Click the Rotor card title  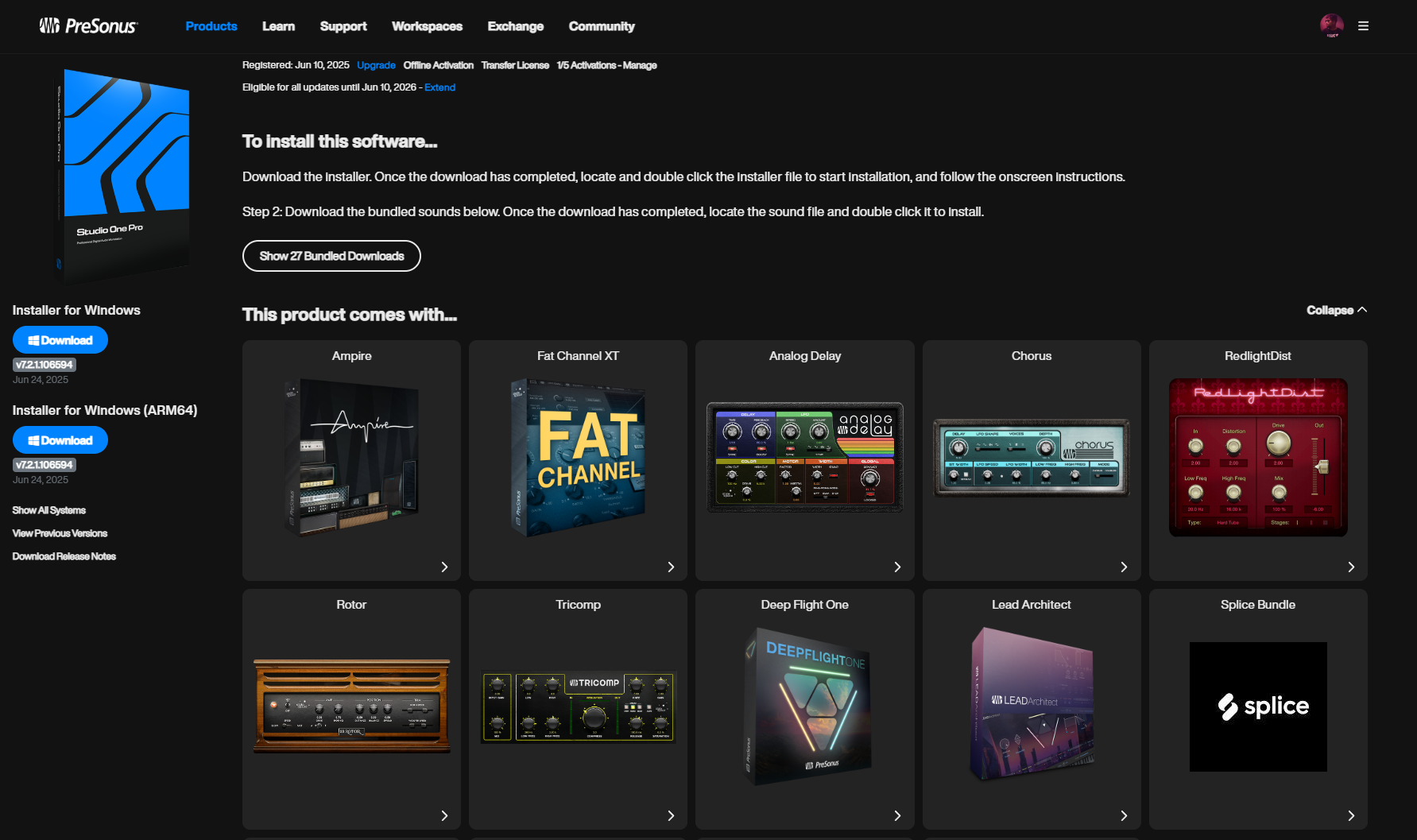click(351, 605)
